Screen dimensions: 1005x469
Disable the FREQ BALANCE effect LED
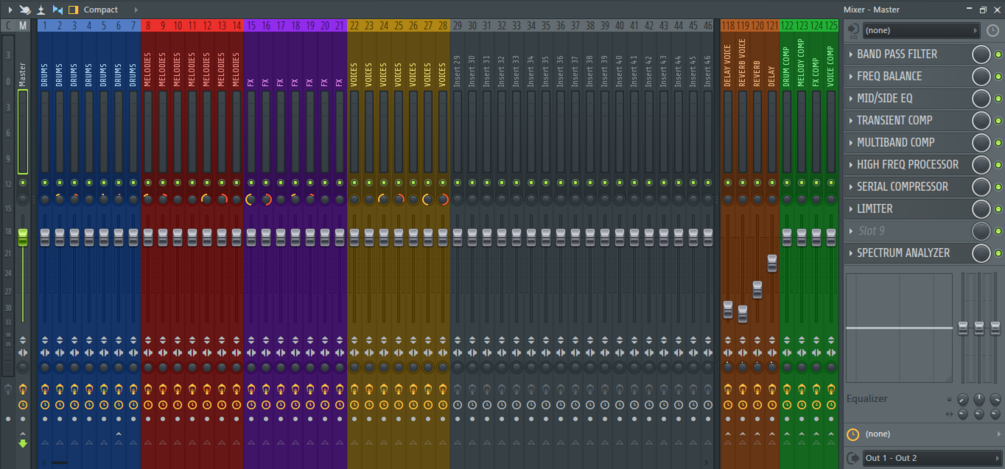998,77
